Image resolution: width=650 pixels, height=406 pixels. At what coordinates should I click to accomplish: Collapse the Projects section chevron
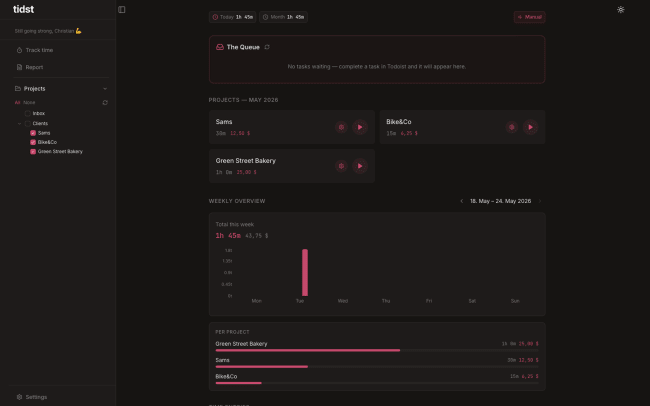pos(105,89)
